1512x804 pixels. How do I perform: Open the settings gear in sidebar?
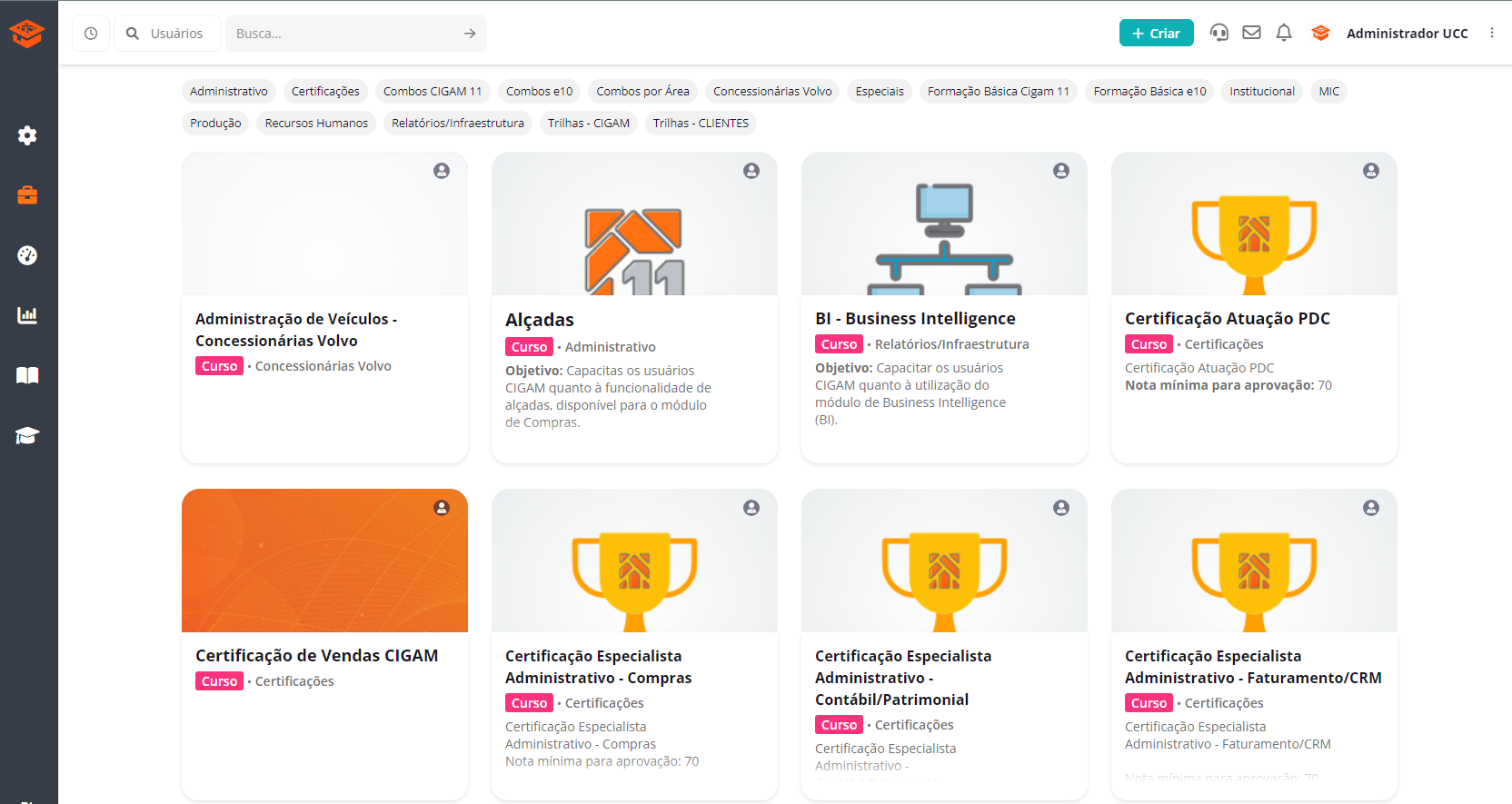point(27,135)
